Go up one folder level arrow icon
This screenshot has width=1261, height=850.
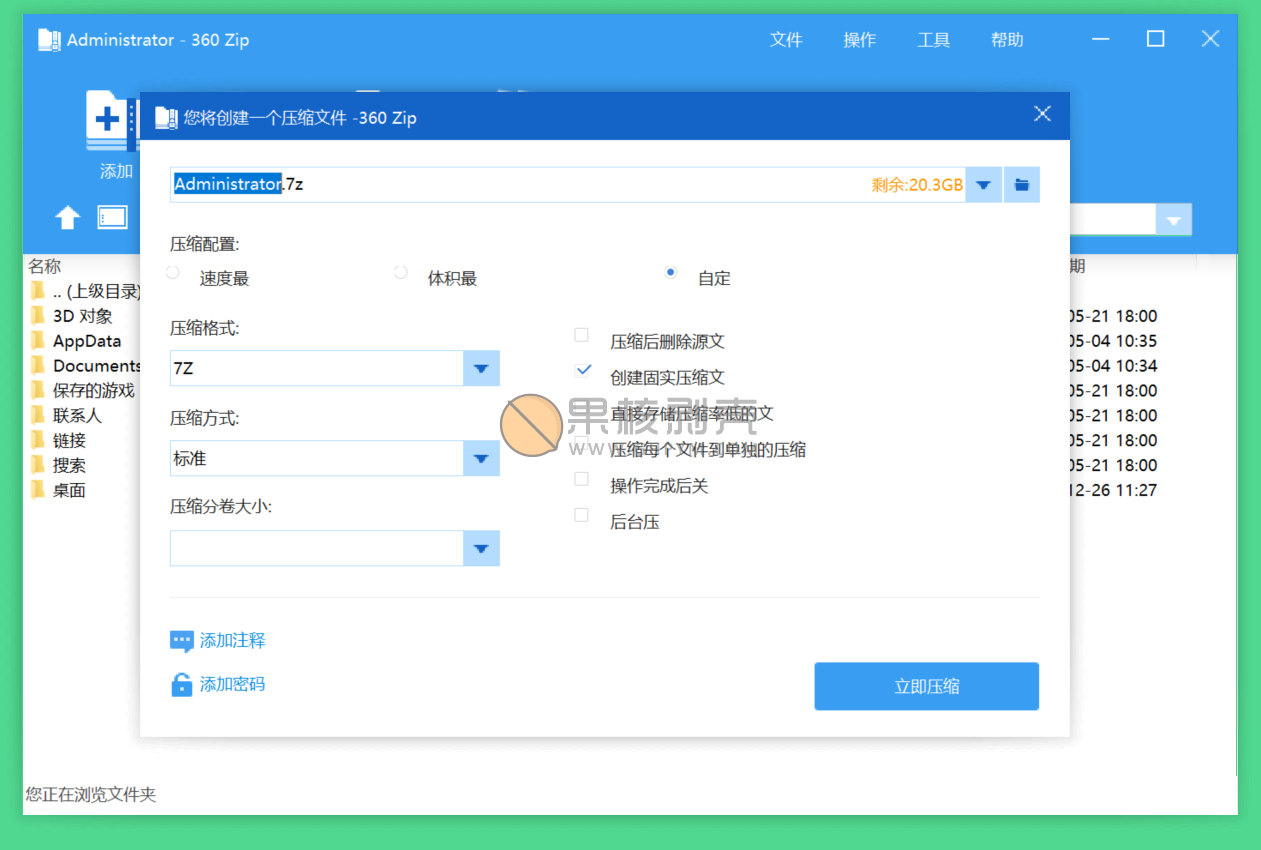67,217
